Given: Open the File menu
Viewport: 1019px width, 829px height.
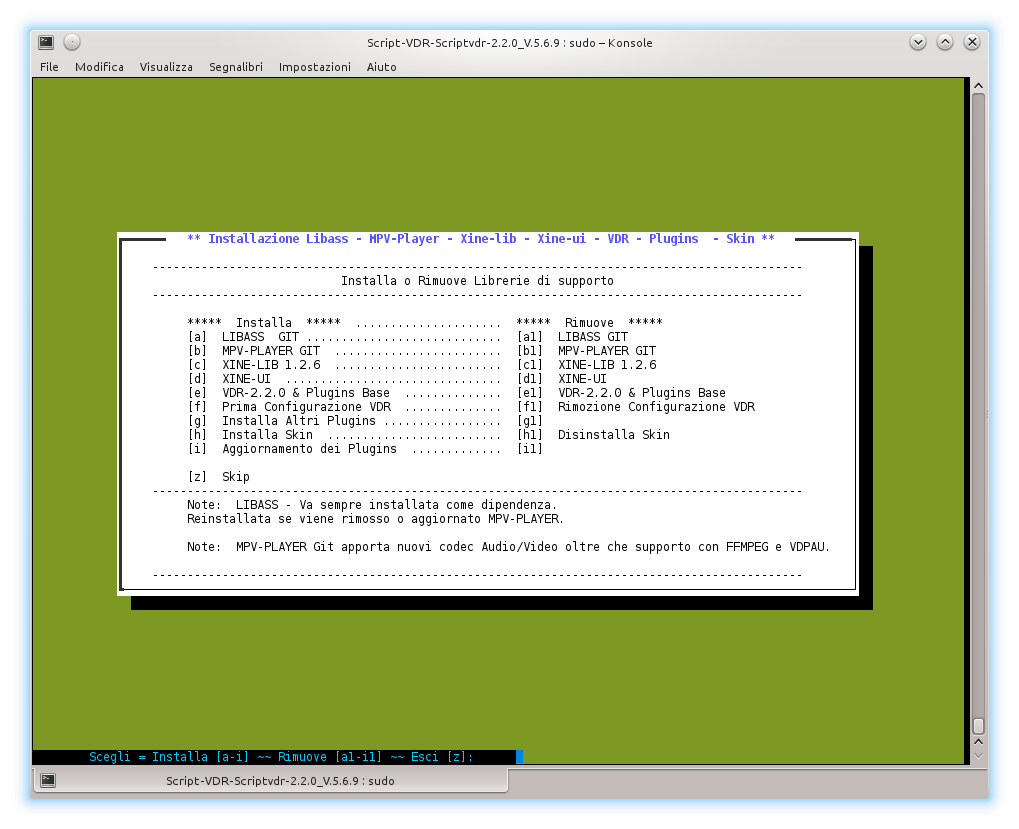Looking at the screenshot, I should tap(49, 67).
